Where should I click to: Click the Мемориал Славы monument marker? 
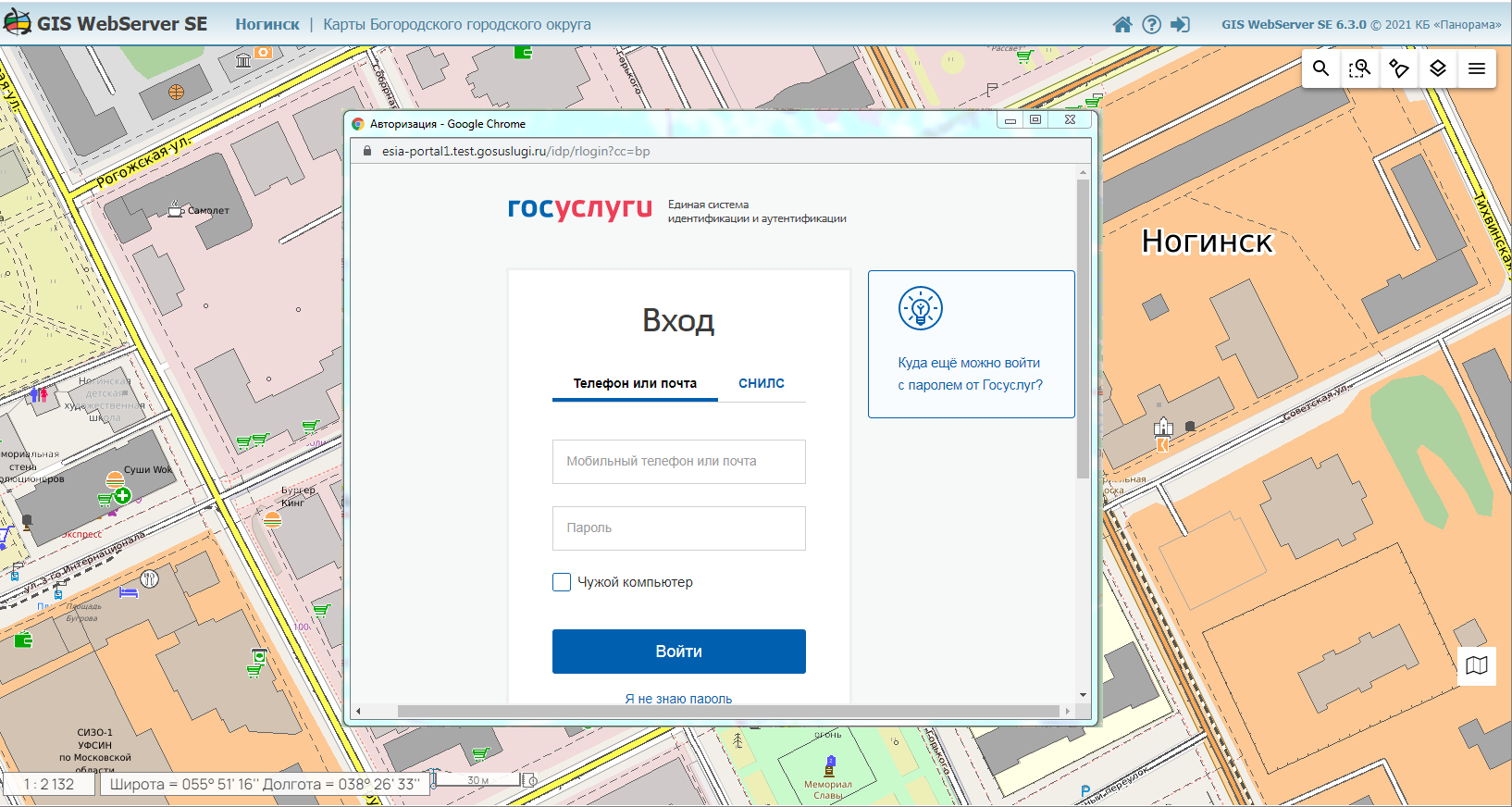tap(830, 766)
